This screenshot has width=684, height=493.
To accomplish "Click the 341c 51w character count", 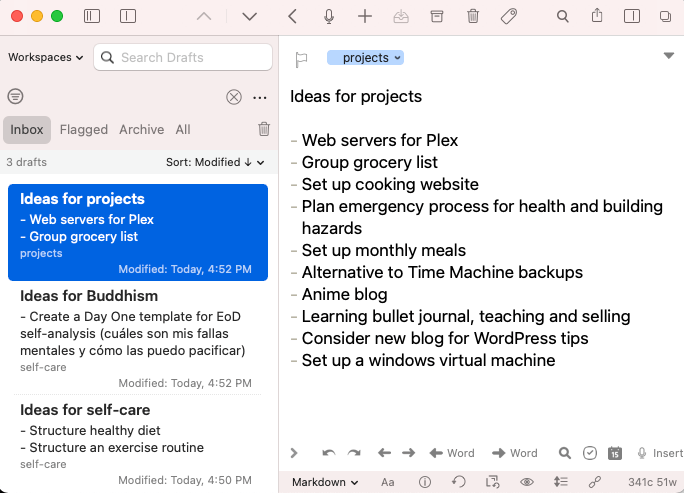I will point(653,482).
